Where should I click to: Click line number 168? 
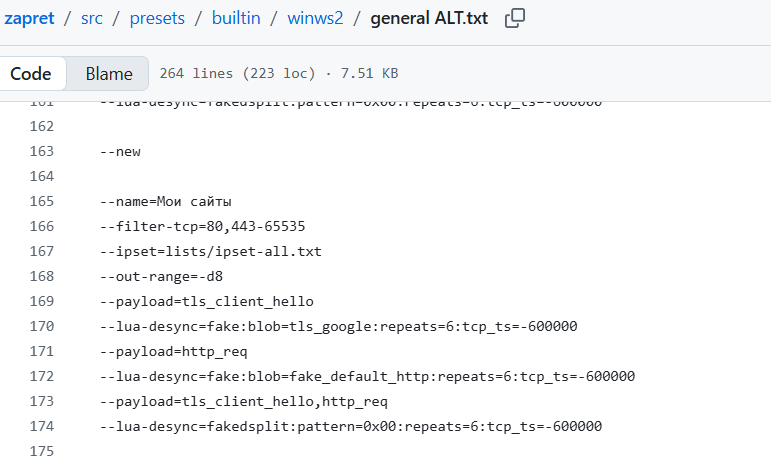[42, 276]
